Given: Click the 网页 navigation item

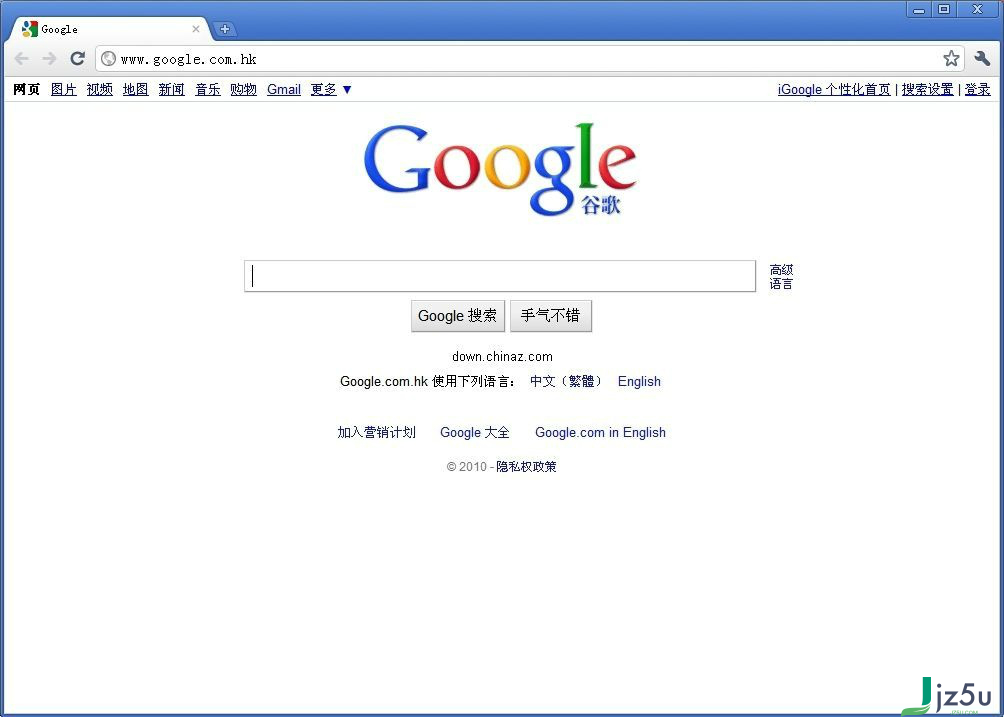Looking at the screenshot, I should click(26, 90).
